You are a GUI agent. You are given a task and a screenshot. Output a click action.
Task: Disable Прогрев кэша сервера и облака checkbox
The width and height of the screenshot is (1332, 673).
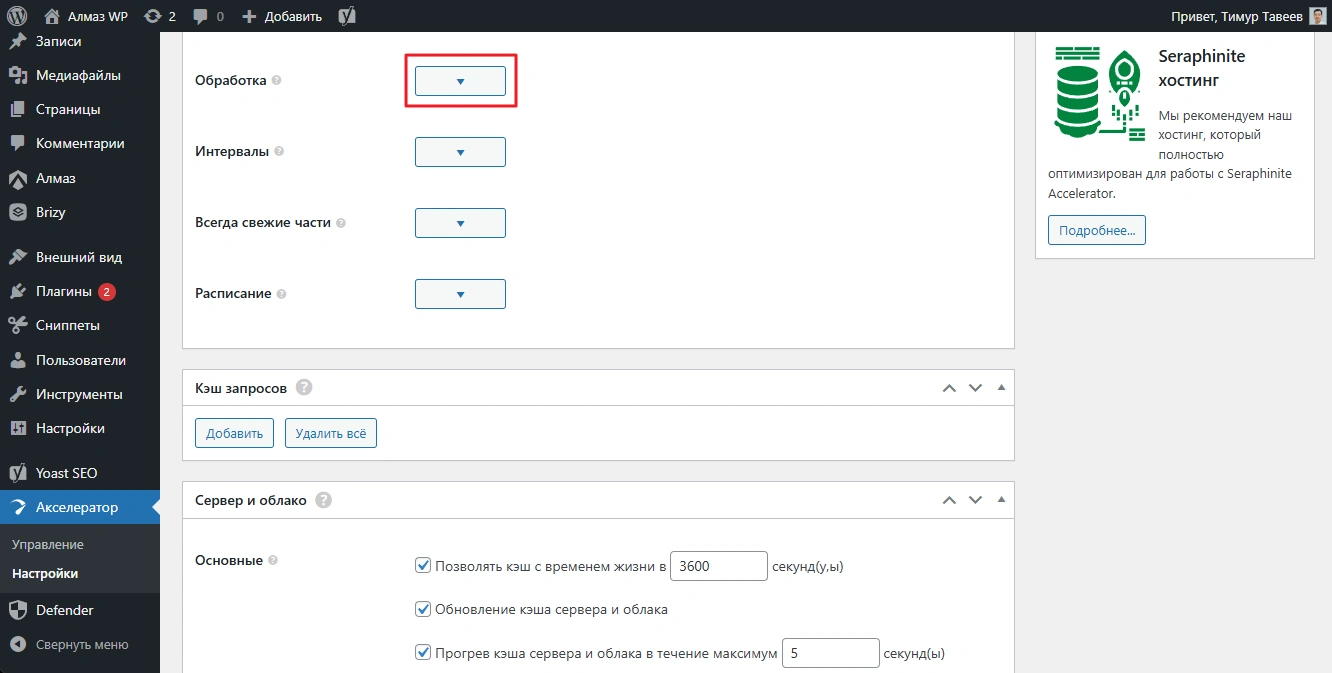422,653
